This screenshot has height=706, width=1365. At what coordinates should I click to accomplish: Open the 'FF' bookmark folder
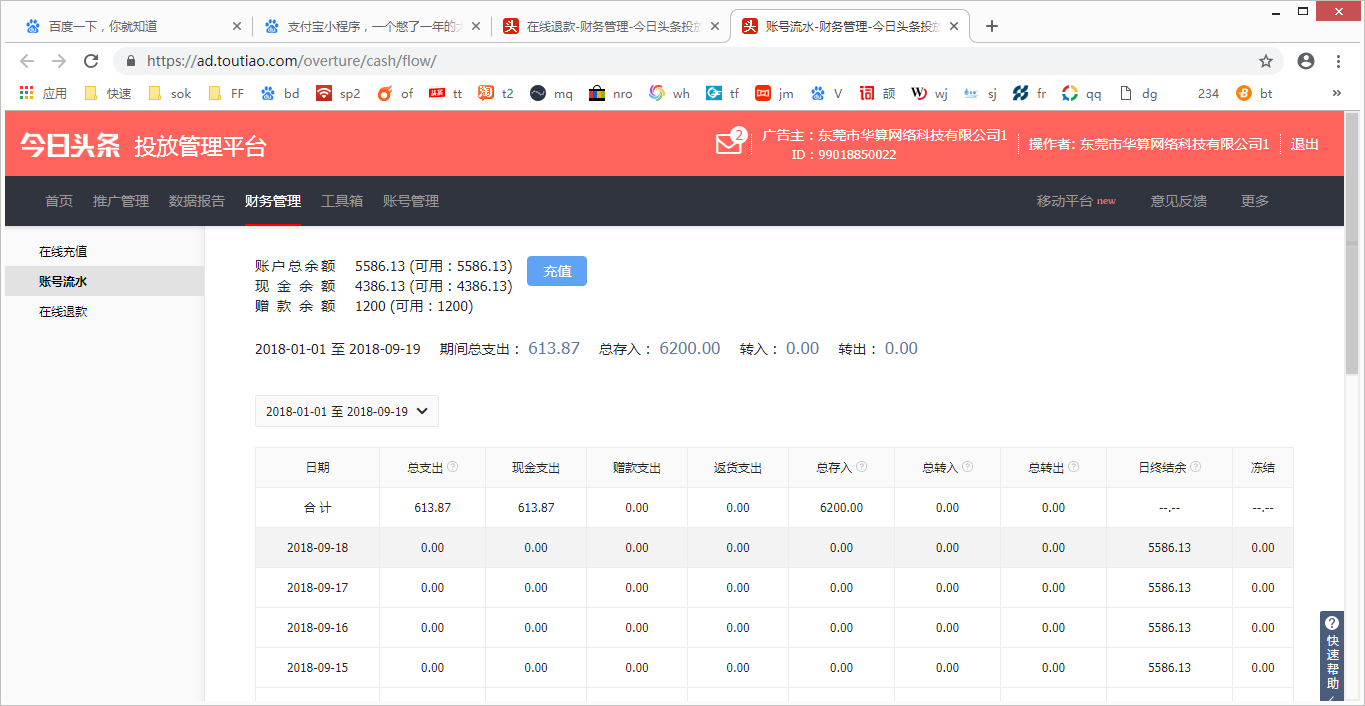pos(226,93)
